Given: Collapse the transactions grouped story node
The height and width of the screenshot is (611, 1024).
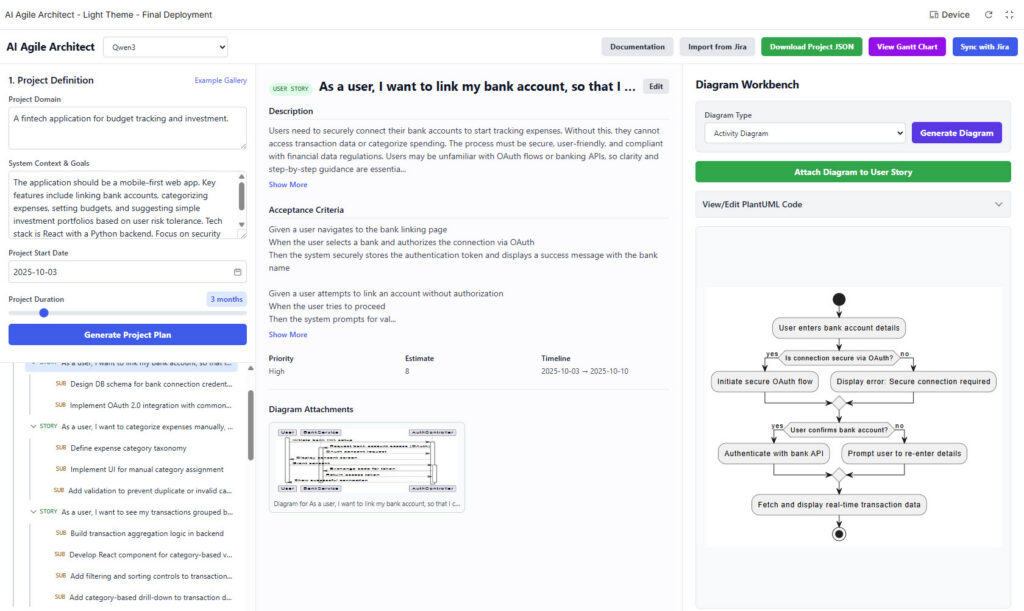Looking at the screenshot, I should point(33,511).
